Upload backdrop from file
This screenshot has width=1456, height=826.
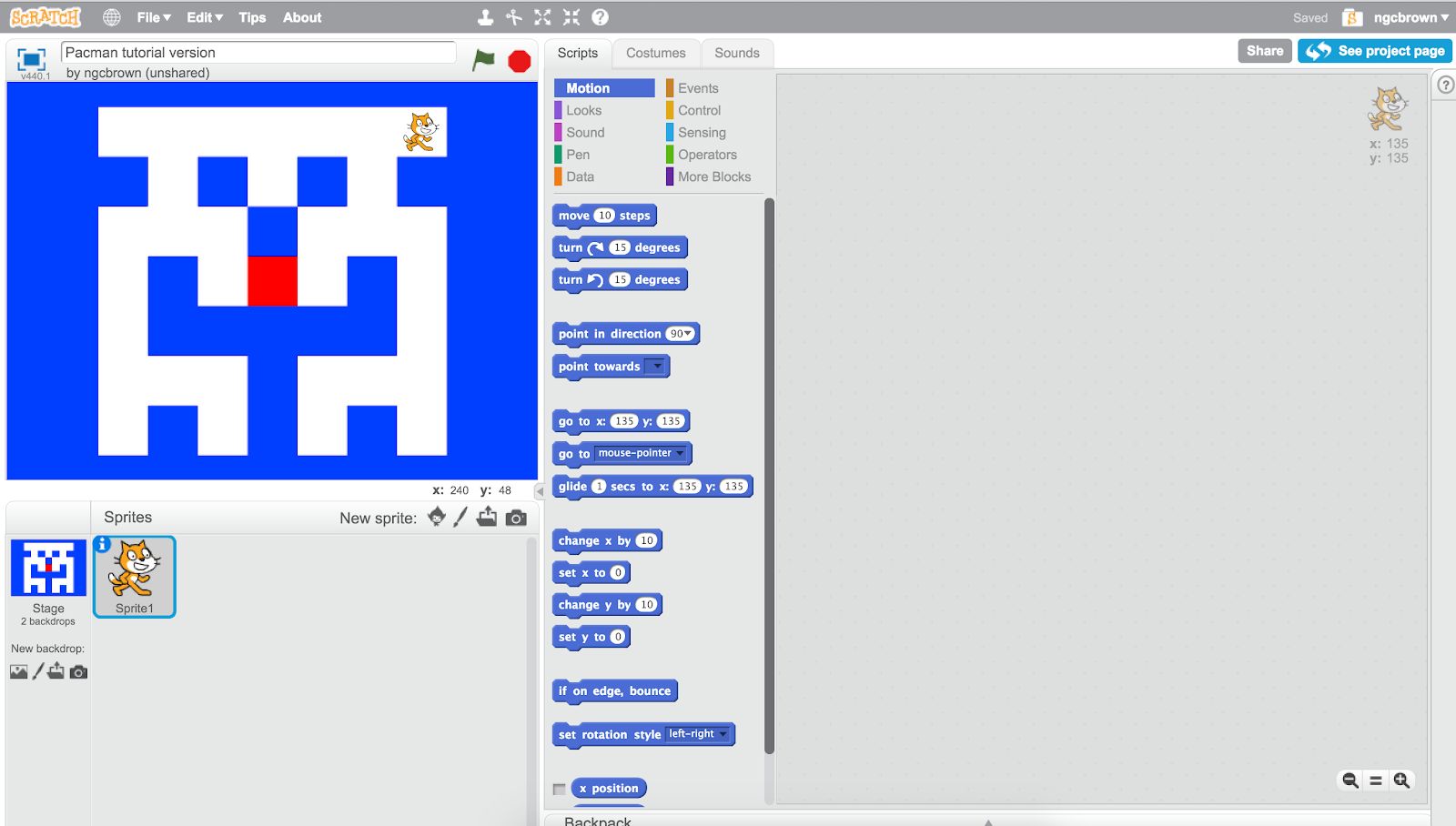click(56, 671)
